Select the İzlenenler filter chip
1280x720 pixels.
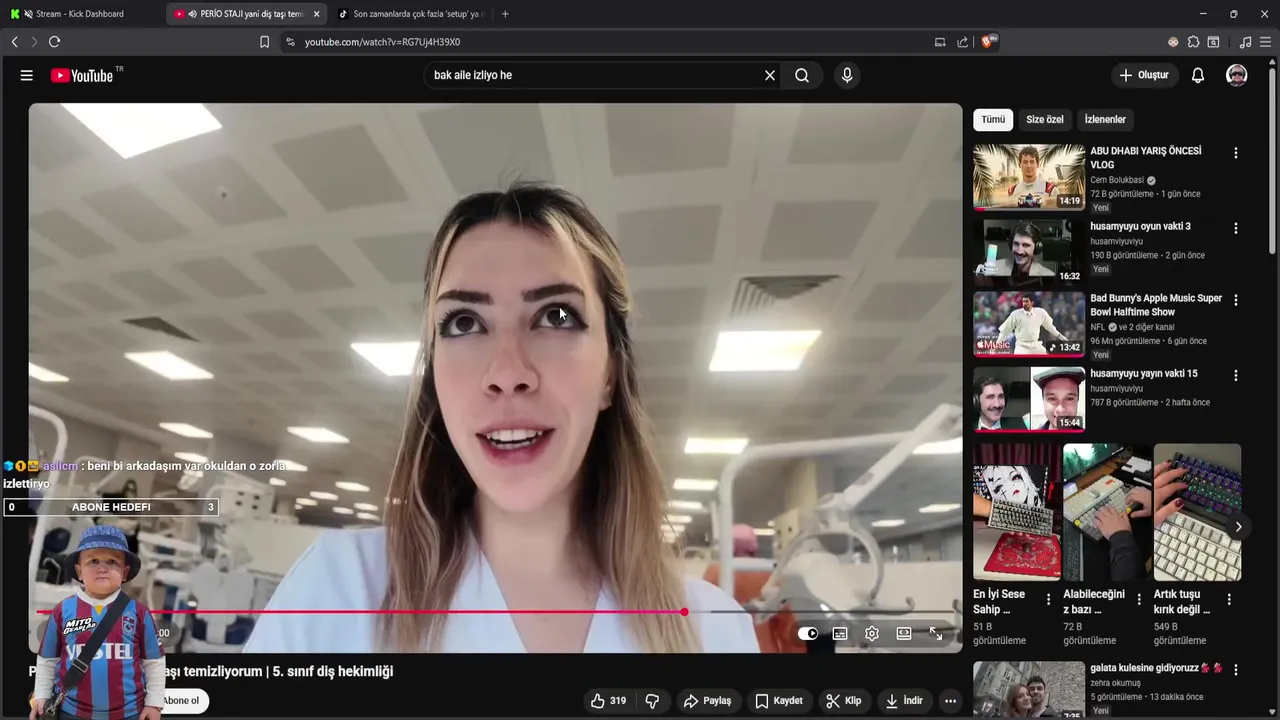[1105, 119]
